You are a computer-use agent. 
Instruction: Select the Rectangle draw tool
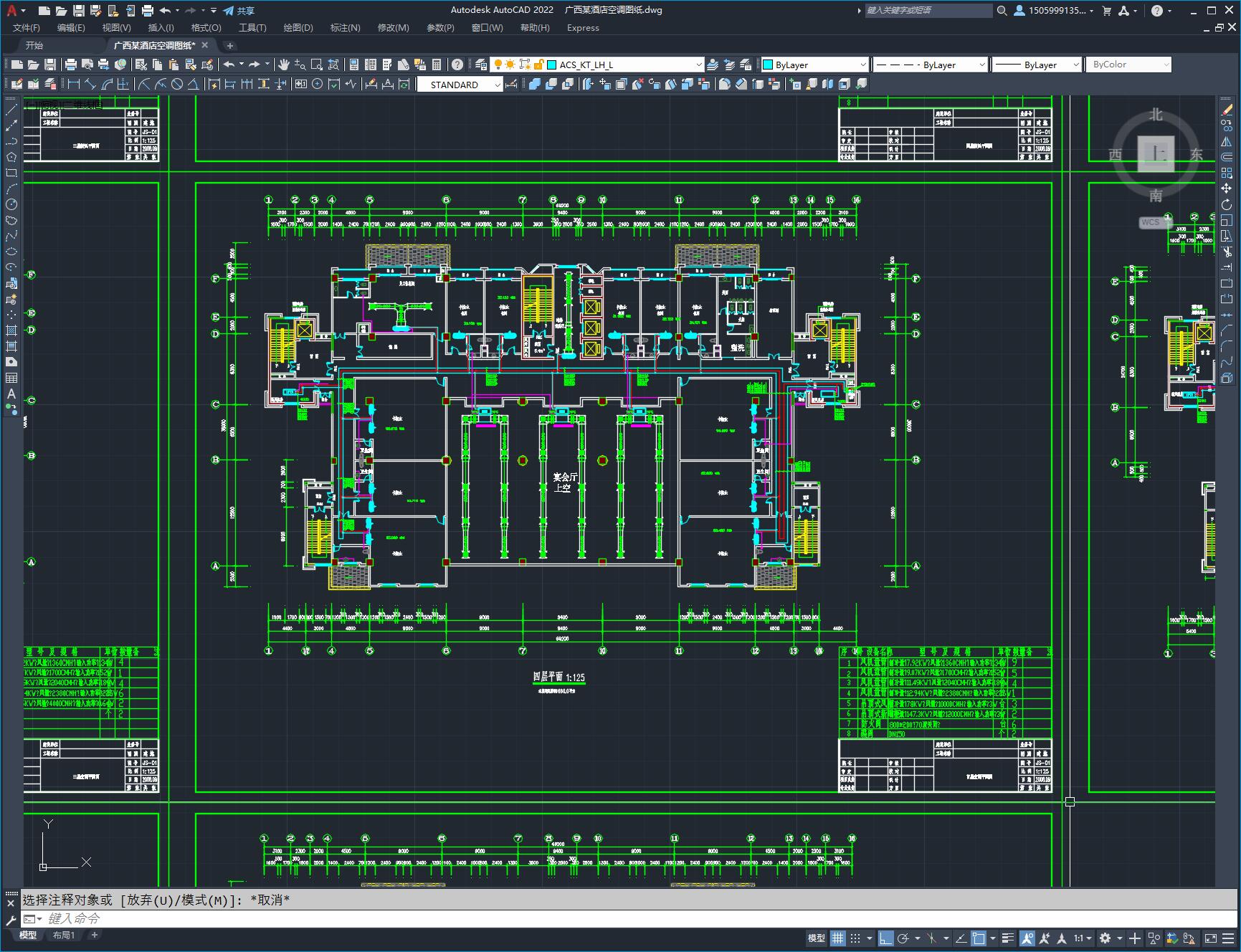click(x=11, y=173)
